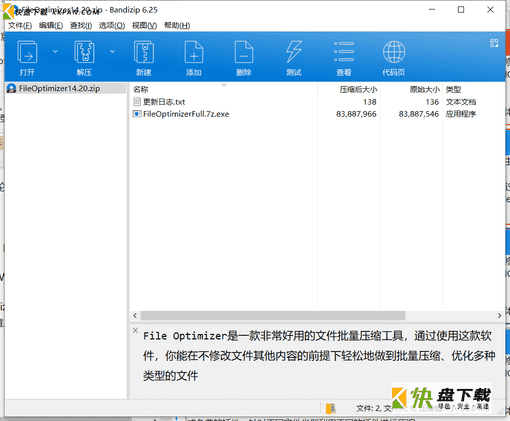The width and height of the screenshot is (510, 421).
Task: Maximize the Bandizip window
Action: point(461,10)
